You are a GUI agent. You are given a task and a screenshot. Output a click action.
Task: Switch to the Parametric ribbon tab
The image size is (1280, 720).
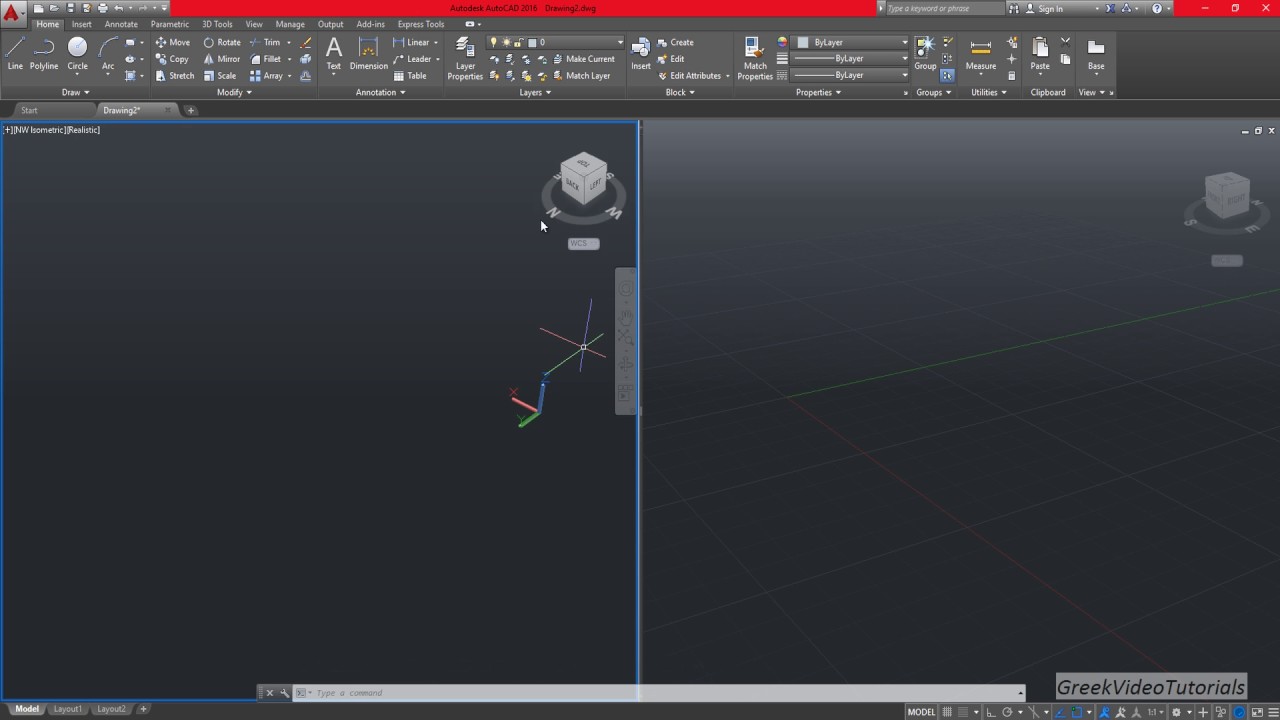[x=170, y=24]
